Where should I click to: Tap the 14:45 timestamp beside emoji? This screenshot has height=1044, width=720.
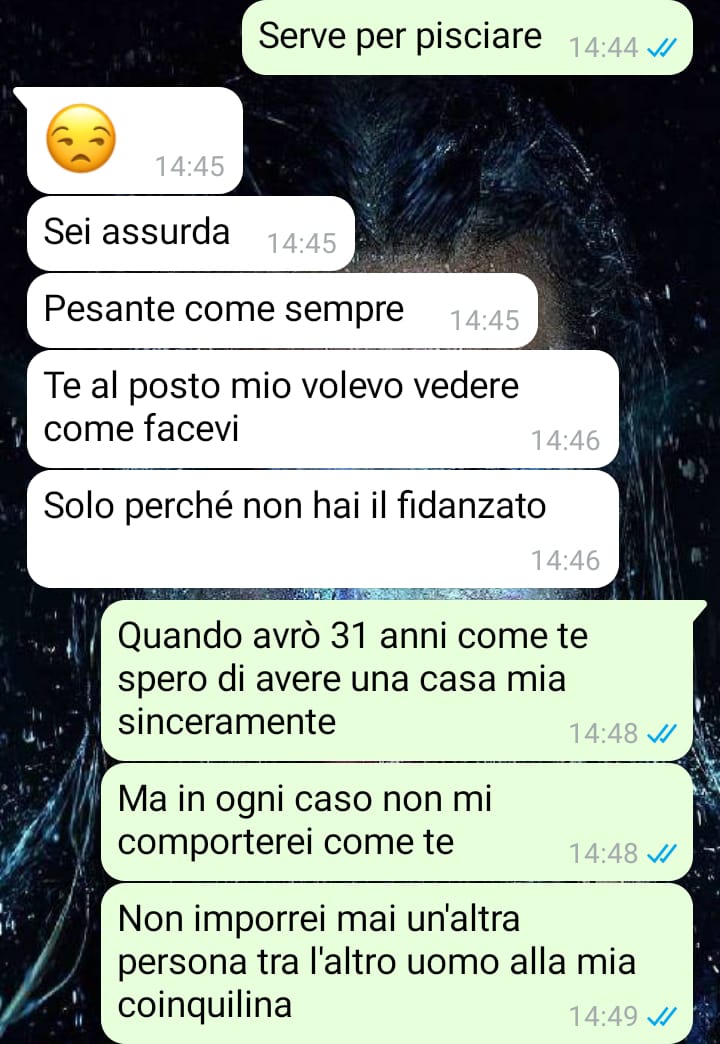point(190,166)
